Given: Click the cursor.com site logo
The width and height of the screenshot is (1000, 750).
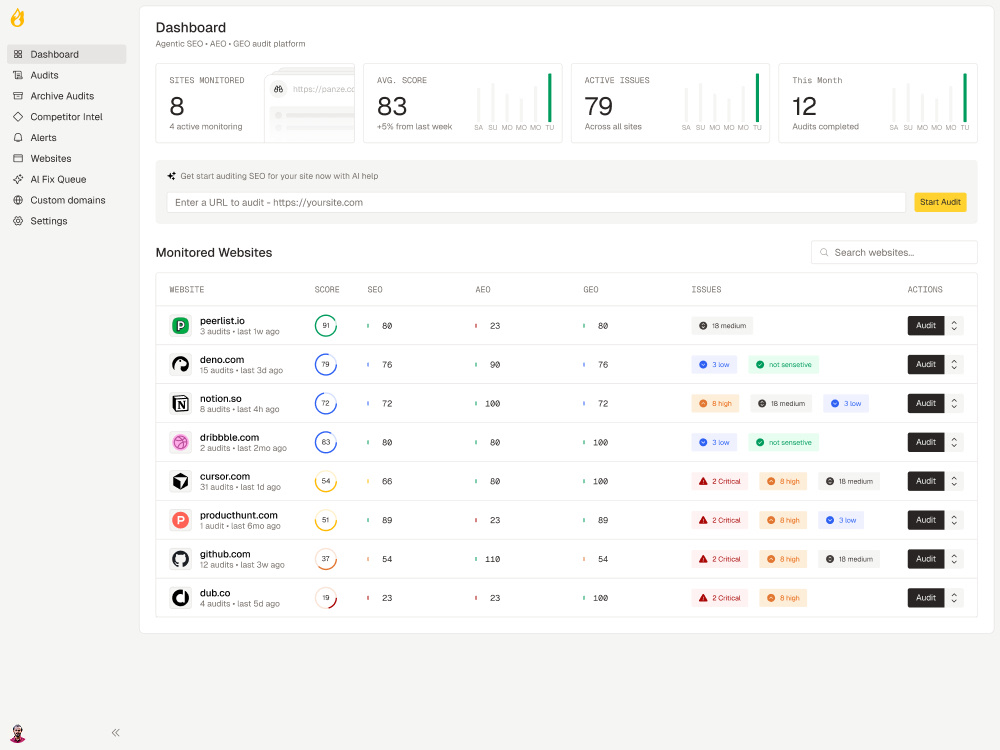Looking at the screenshot, I should tap(180, 482).
